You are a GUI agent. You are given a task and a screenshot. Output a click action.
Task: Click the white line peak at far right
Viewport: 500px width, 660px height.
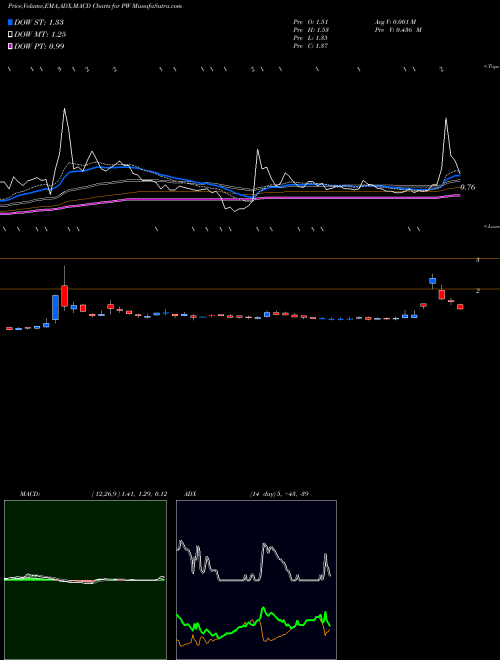[446, 119]
